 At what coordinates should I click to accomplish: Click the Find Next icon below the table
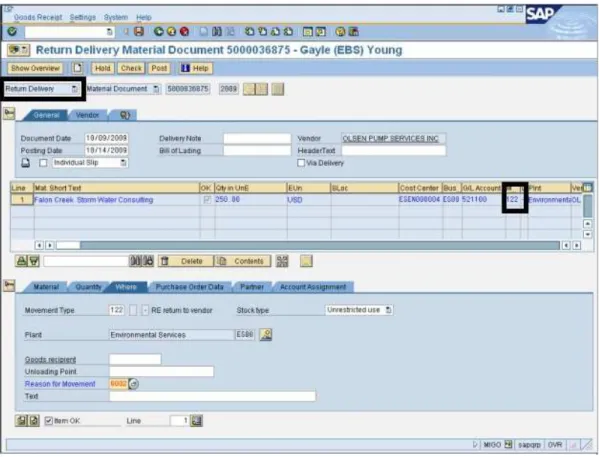coord(148,261)
